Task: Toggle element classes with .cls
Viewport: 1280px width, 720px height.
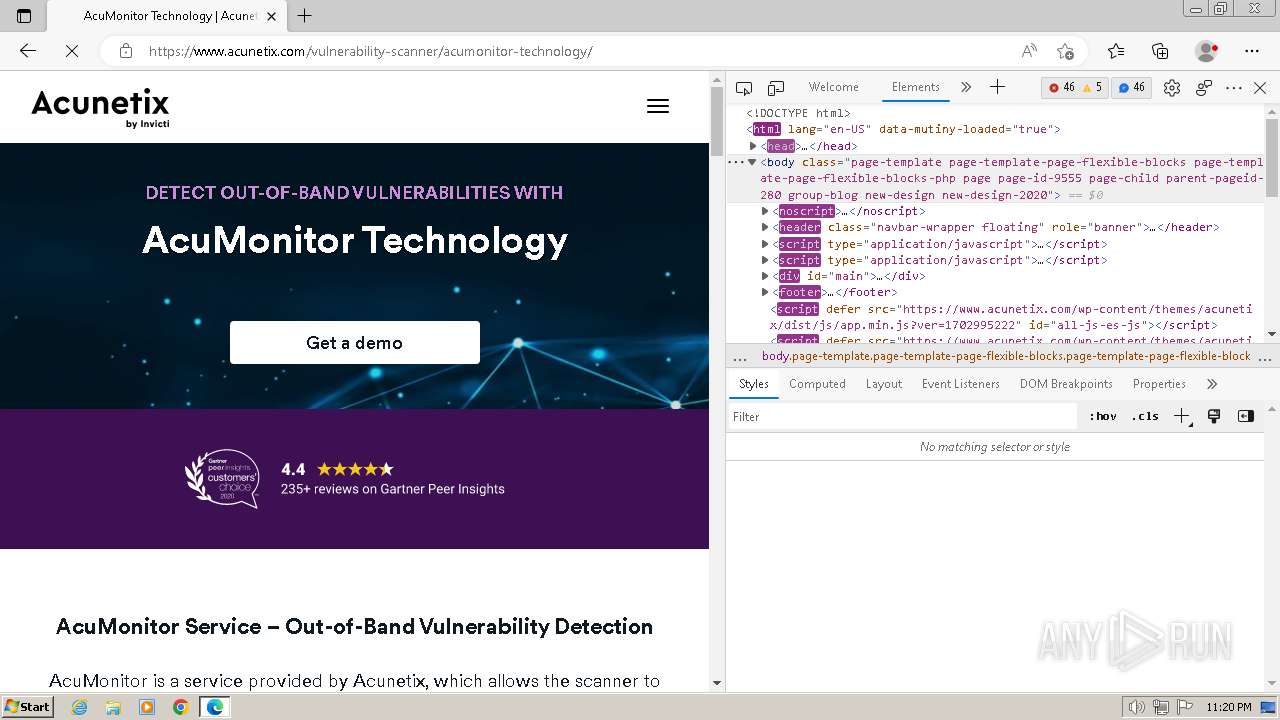Action: [1145, 416]
